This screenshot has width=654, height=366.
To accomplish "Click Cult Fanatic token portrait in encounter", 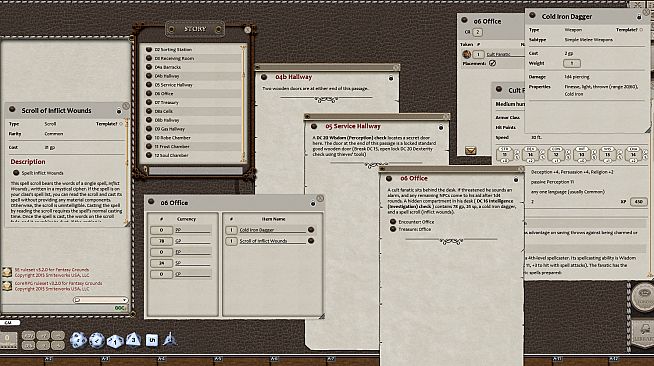I will coord(467,54).
